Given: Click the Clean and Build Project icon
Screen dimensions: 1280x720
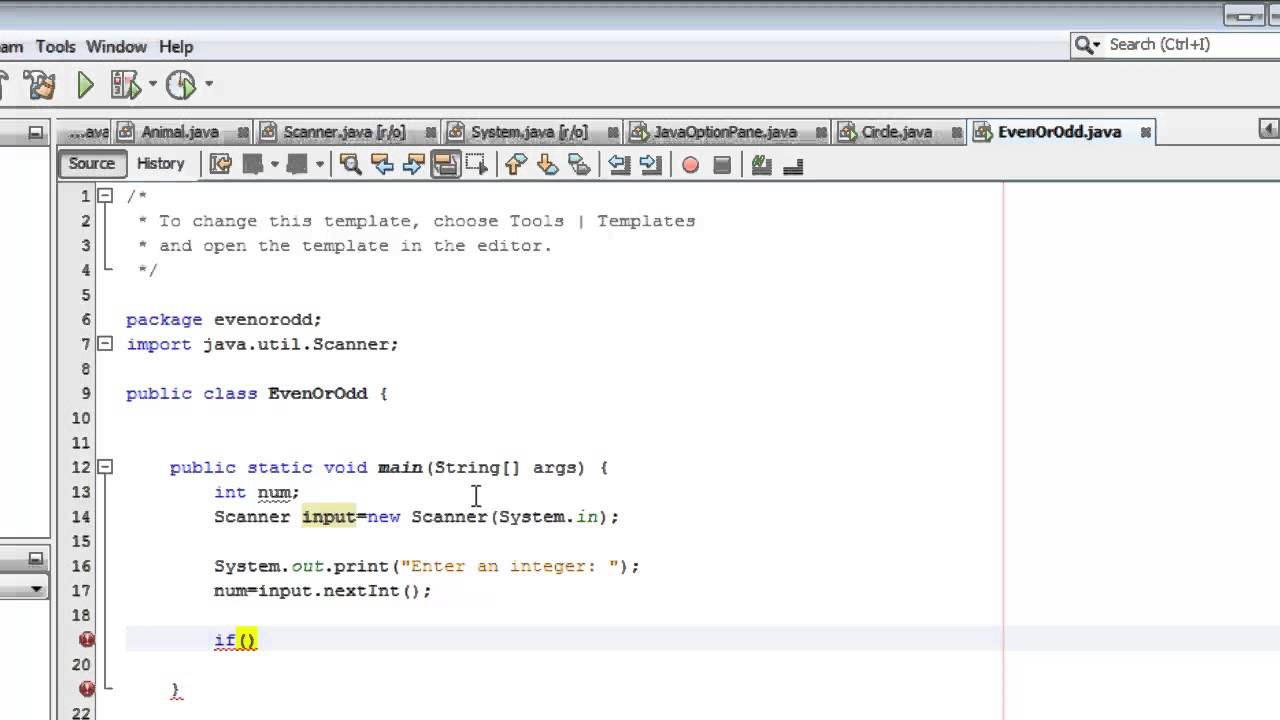Looking at the screenshot, I should 40,86.
